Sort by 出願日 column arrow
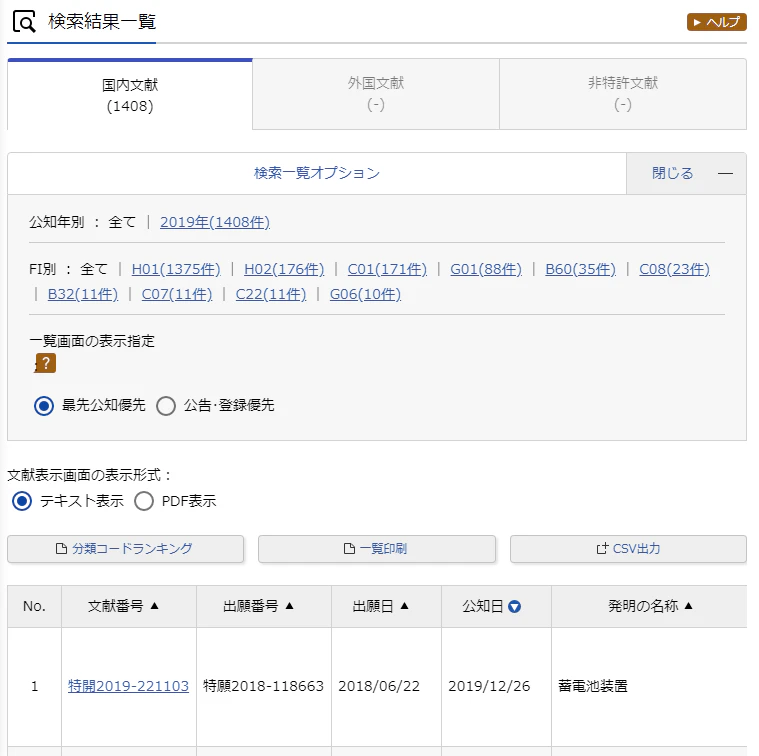This screenshot has height=756, width=759. coord(405,606)
